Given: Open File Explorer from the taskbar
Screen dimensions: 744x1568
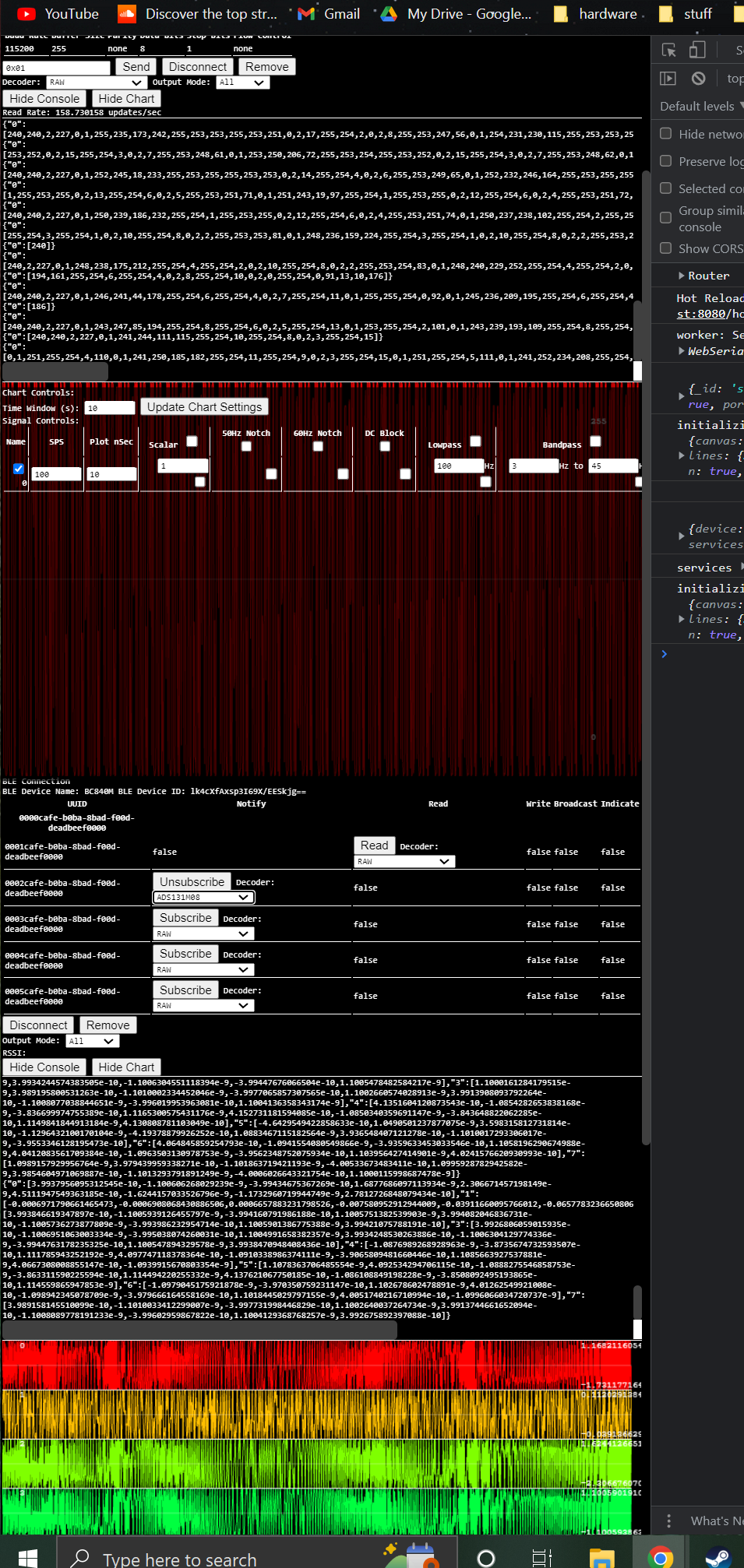Looking at the screenshot, I should (x=601, y=1557).
